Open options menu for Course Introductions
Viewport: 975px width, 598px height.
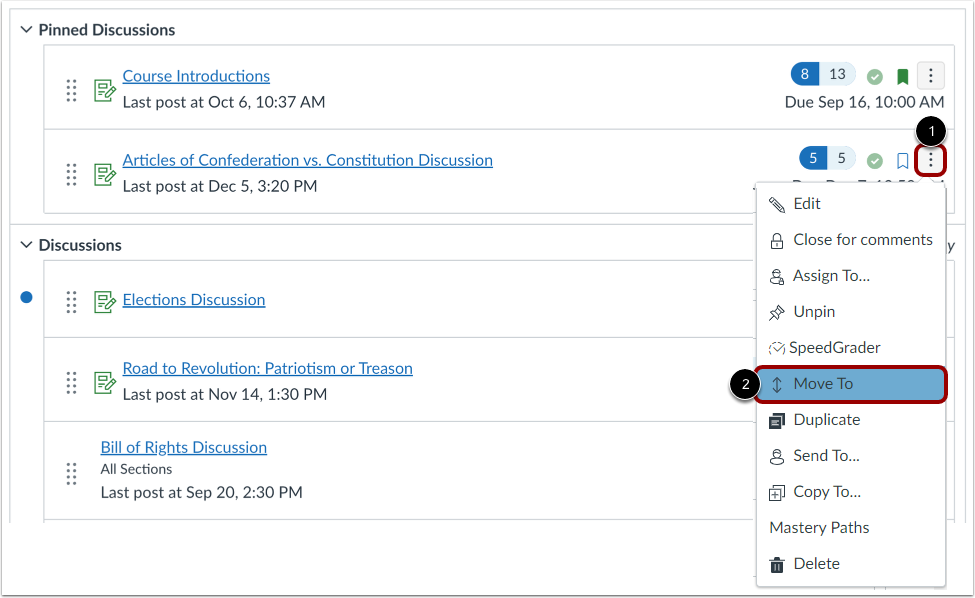[930, 76]
